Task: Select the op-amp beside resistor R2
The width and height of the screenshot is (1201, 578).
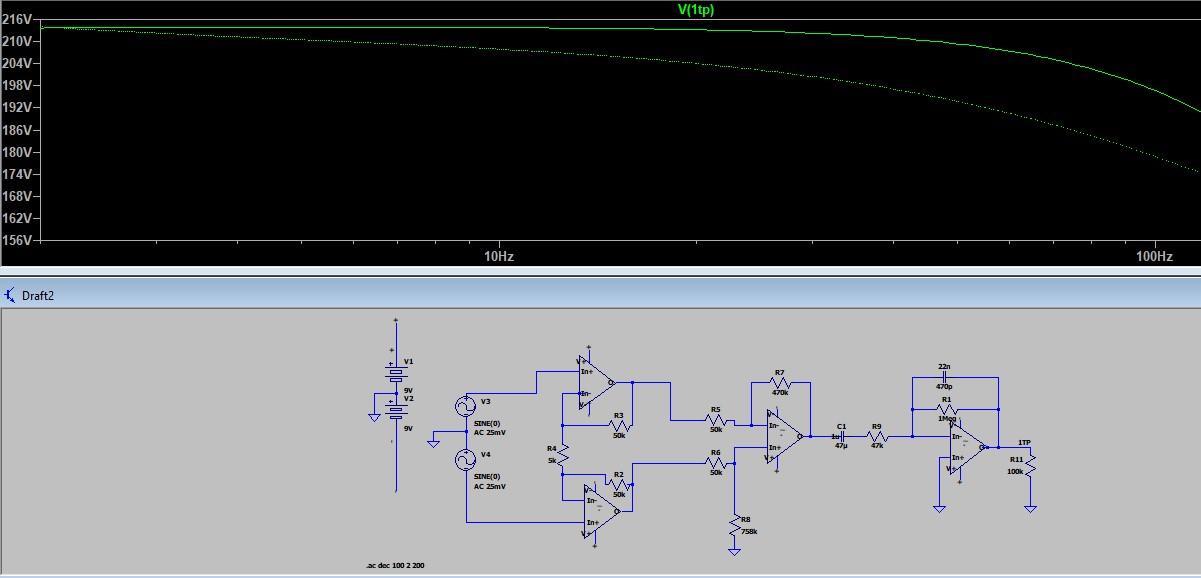Action: click(x=603, y=511)
